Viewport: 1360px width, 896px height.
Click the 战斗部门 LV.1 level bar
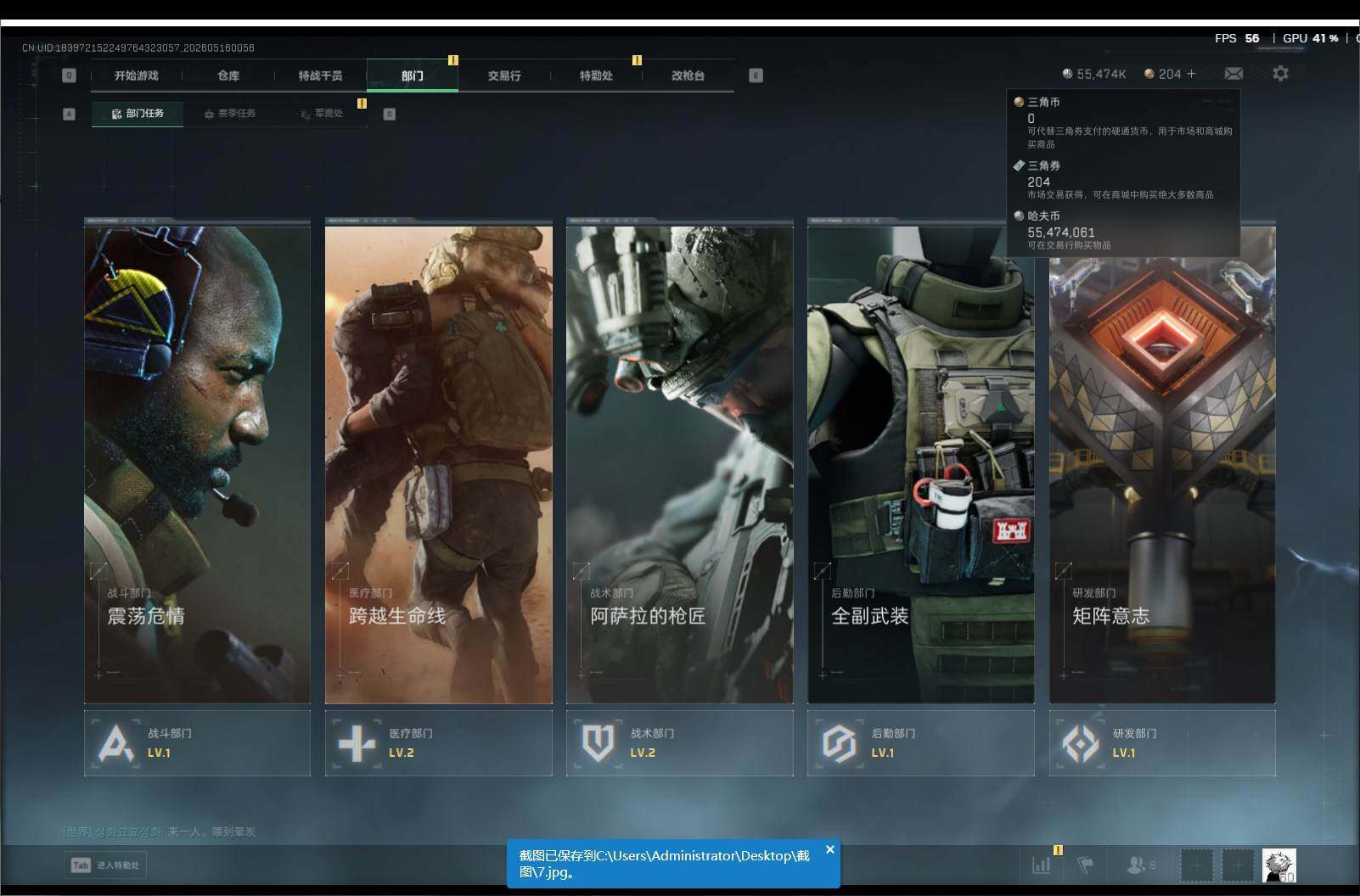(x=197, y=743)
